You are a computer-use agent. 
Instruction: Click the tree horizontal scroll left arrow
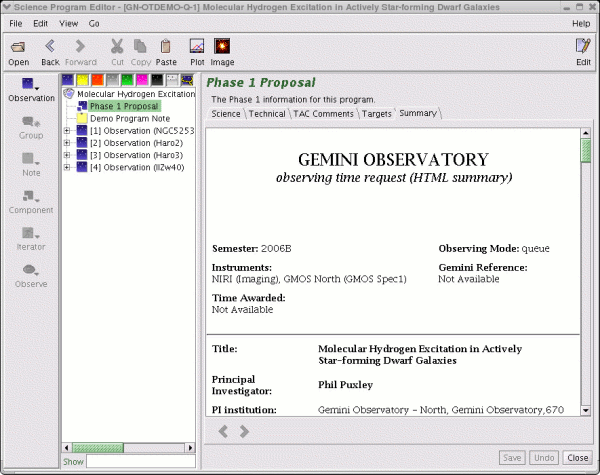tap(67, 447)
